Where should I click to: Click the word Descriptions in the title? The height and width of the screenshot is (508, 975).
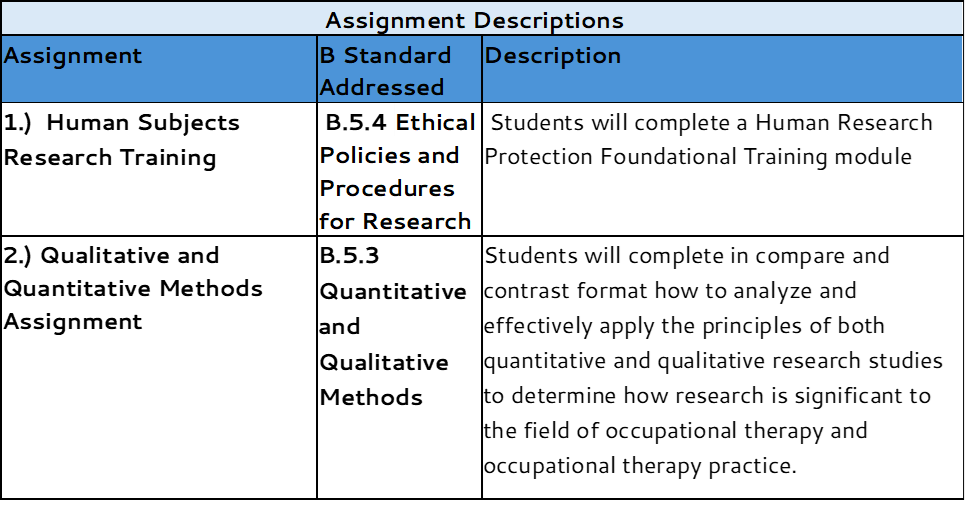[x=549, y=20]
